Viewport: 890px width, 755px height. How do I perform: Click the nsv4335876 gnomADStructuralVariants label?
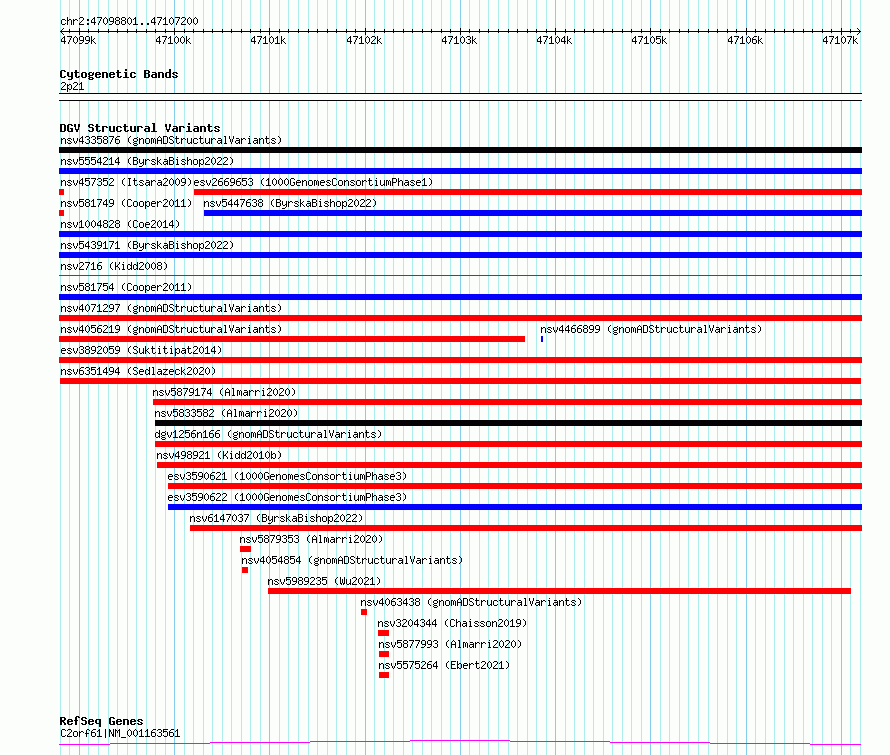point(171,140)
